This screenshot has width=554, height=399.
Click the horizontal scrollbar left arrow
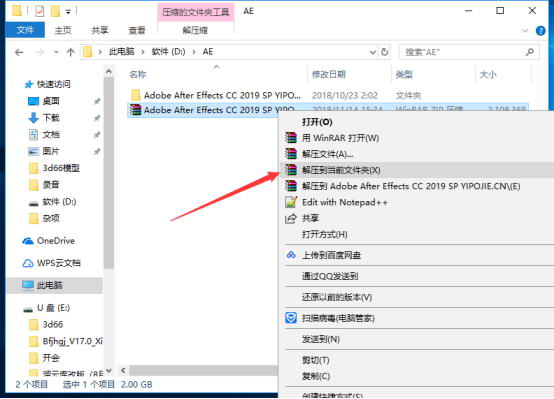(123, 370)
